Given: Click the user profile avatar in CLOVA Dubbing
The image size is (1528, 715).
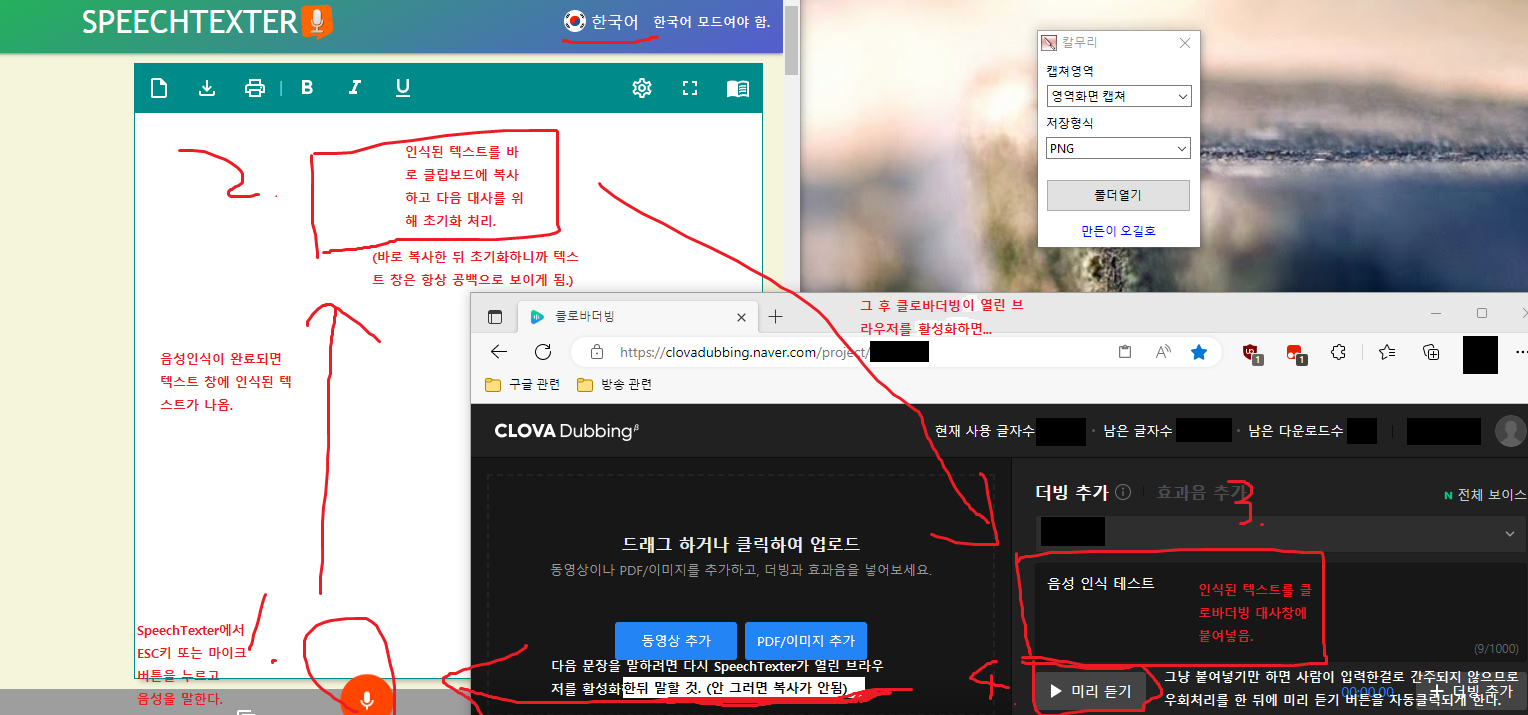Looking at the screenshot, I should coord(1510,431).
